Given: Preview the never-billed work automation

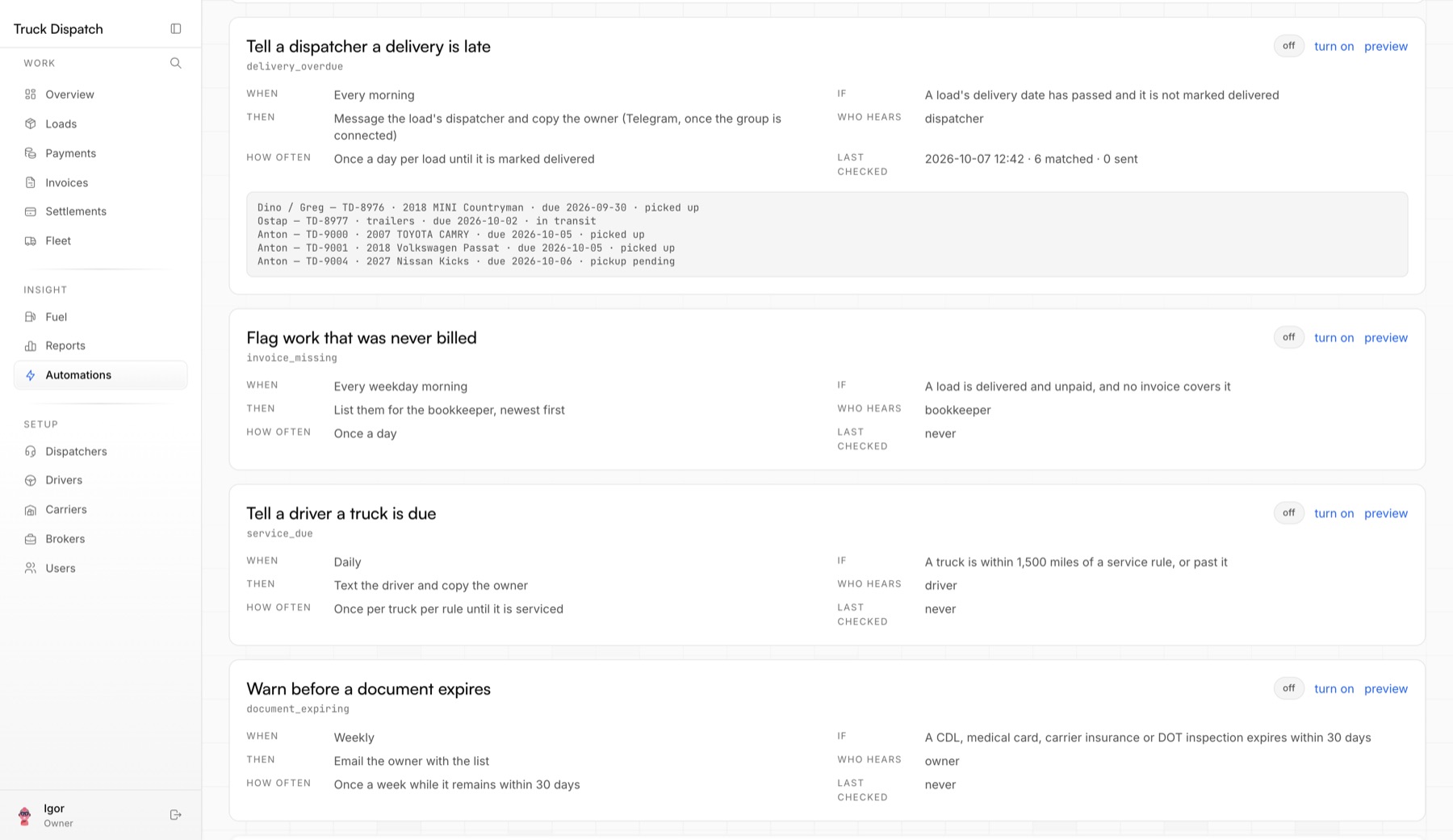Looking at the screenshot, I should click(x=1386, y=337).
